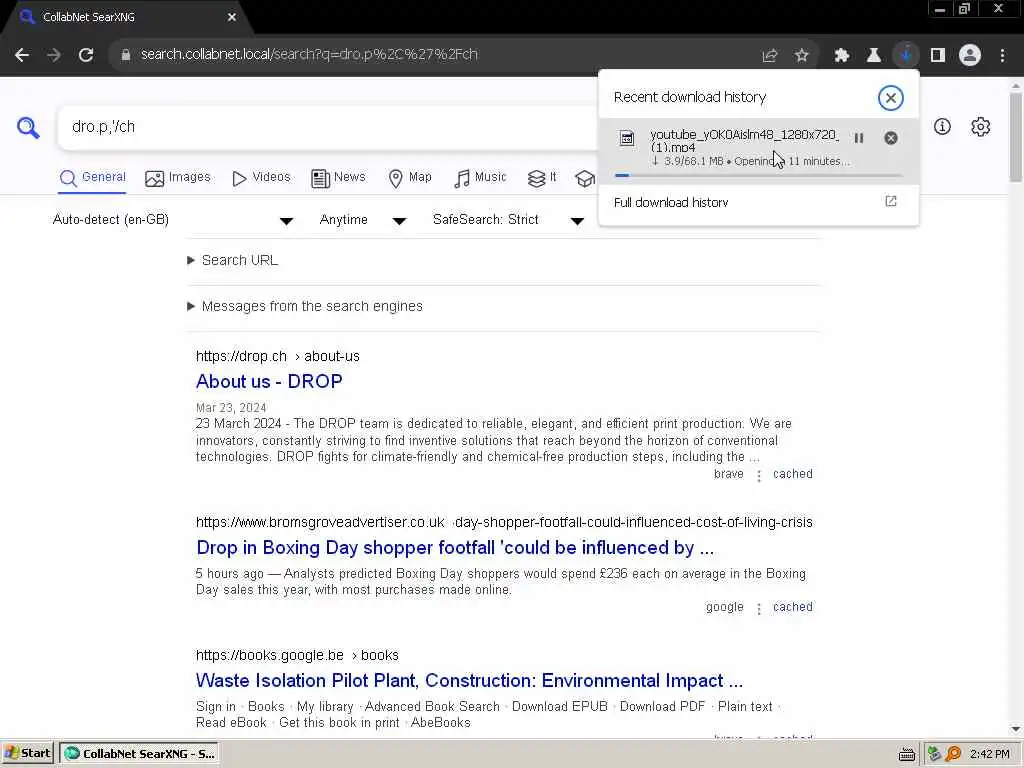
Task: Open the Drop in Boxing Day shopper result
Action: point(455,547)
